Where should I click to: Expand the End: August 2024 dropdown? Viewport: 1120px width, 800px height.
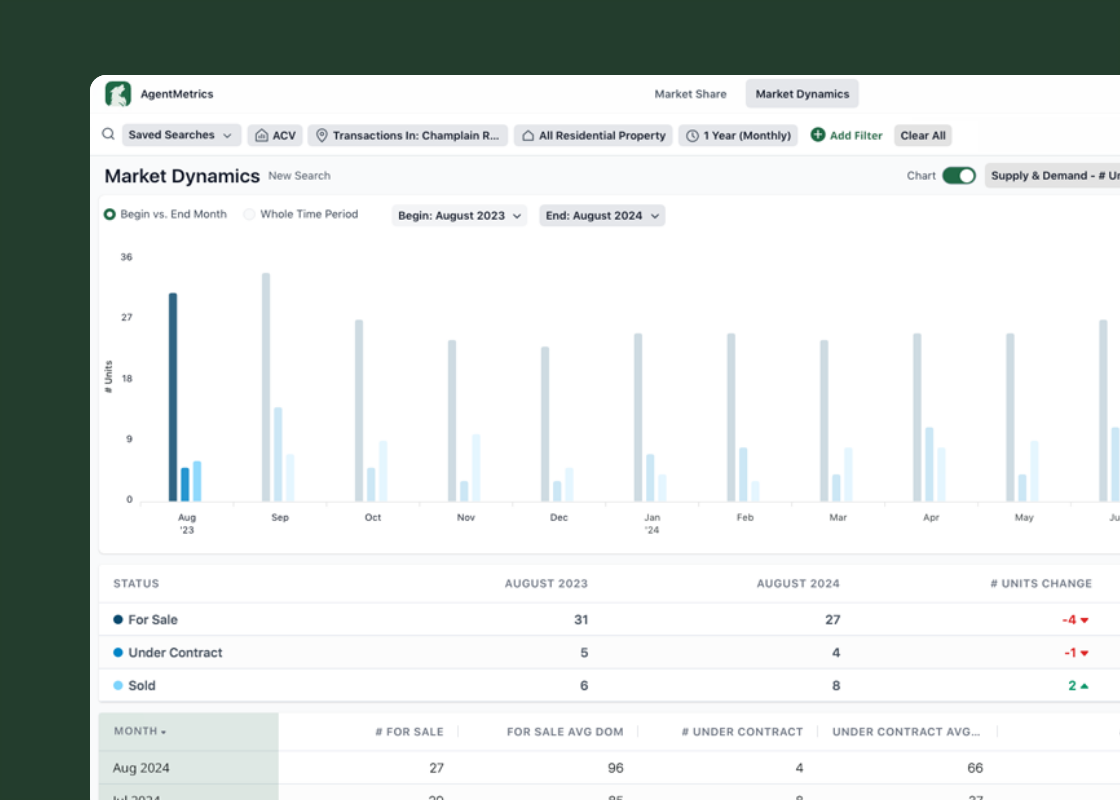click(x=602, y=215)
